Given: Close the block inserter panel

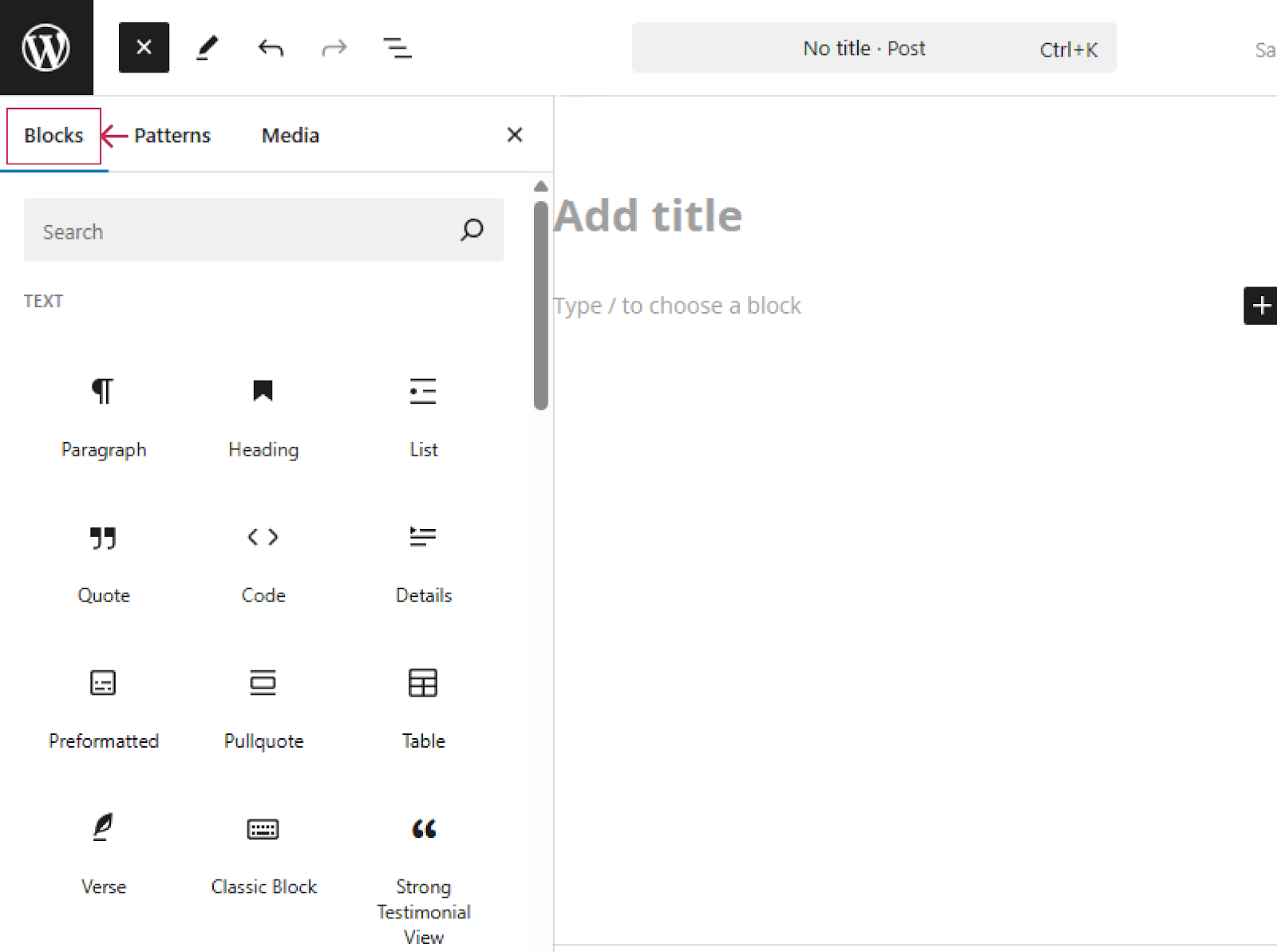Looking at the screenshot, I should 515,135.
